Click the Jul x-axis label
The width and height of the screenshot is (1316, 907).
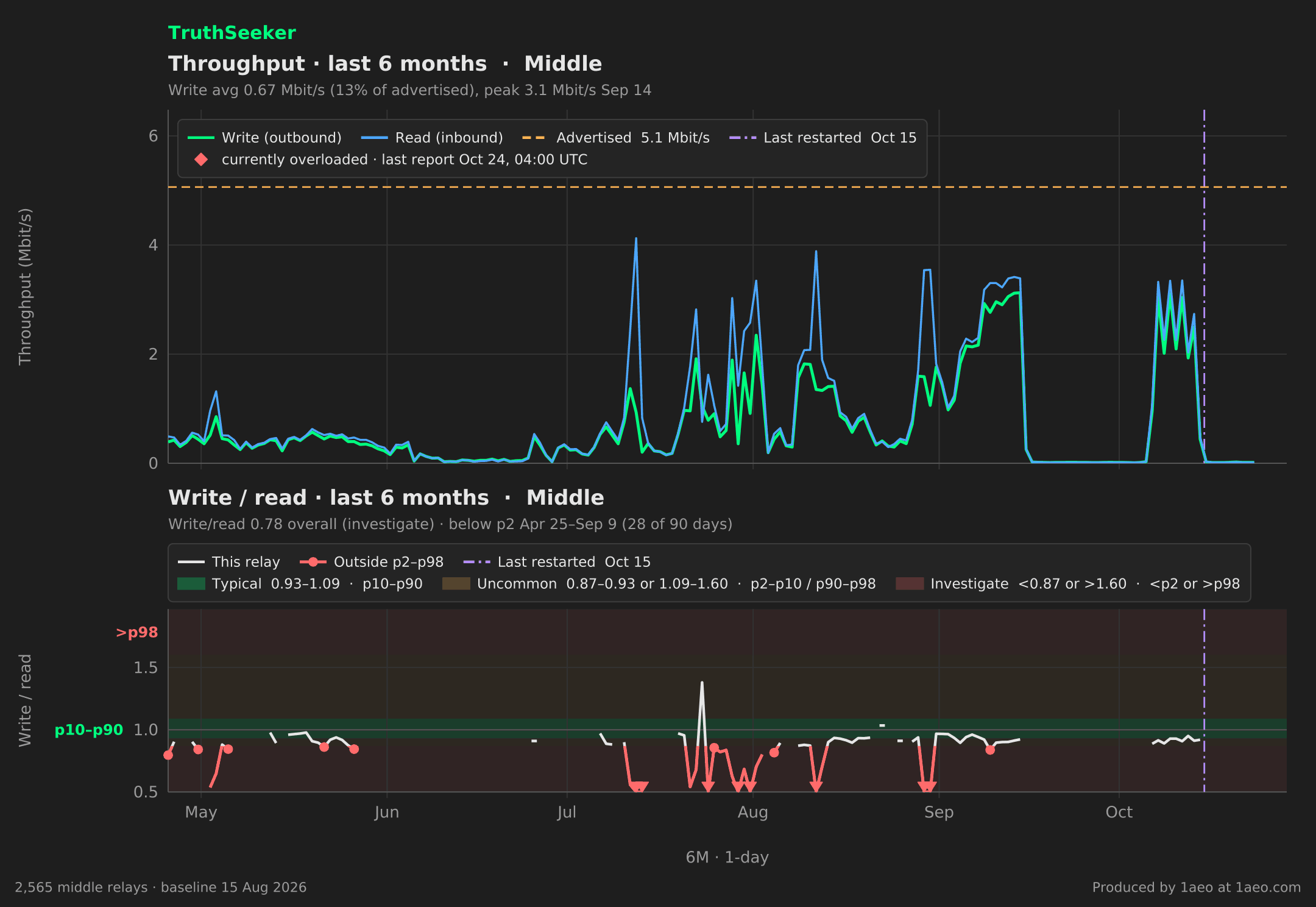pyautogui.click(x=567, y=813)
